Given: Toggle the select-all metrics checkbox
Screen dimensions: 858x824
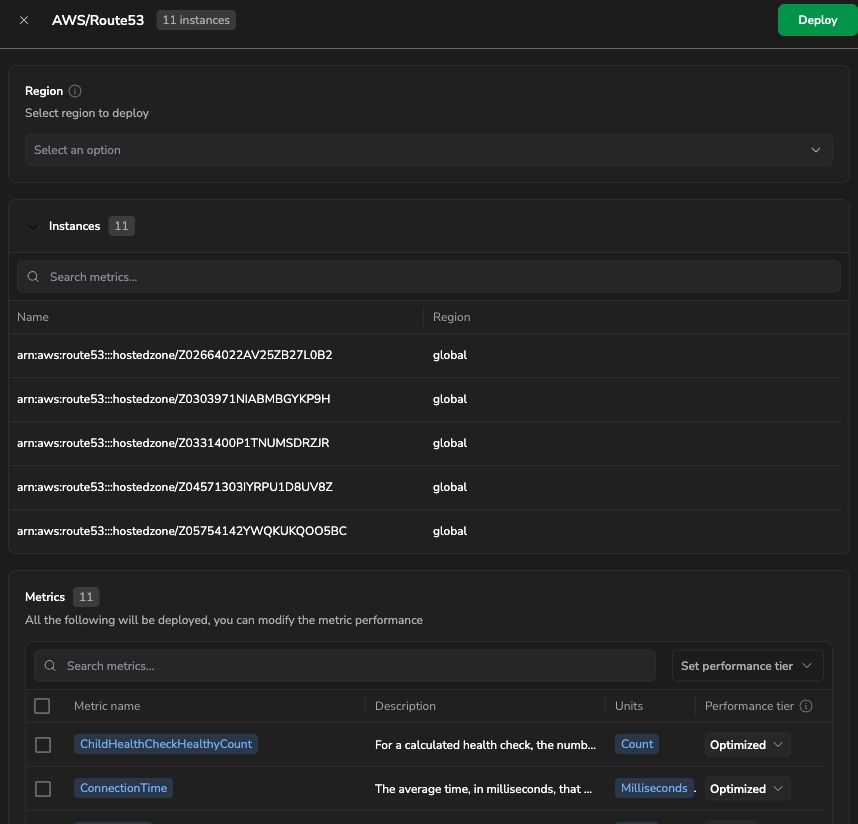Looking at the screenshot, I should coord(42,706).
